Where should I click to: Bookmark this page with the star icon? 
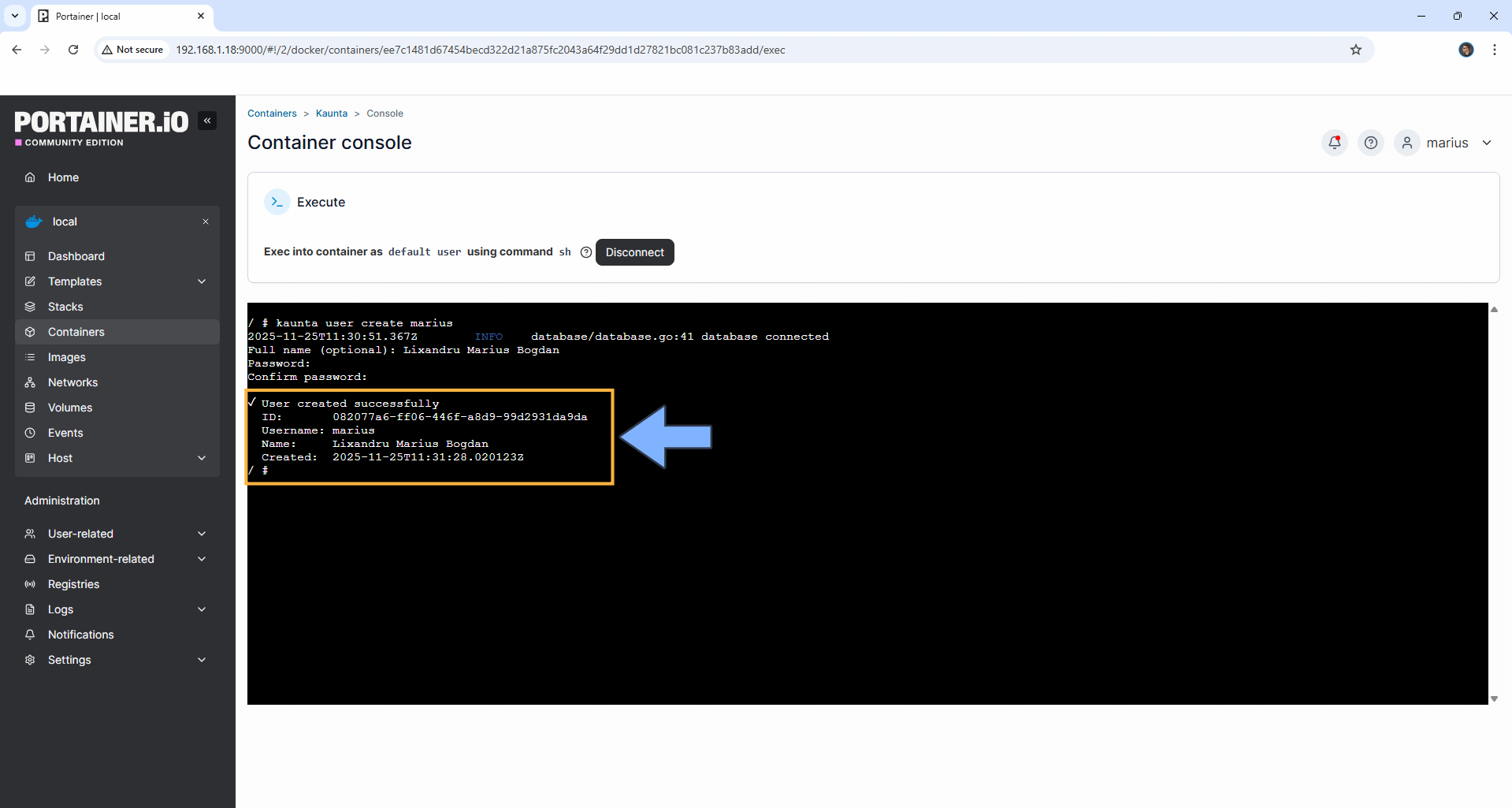1355,50
